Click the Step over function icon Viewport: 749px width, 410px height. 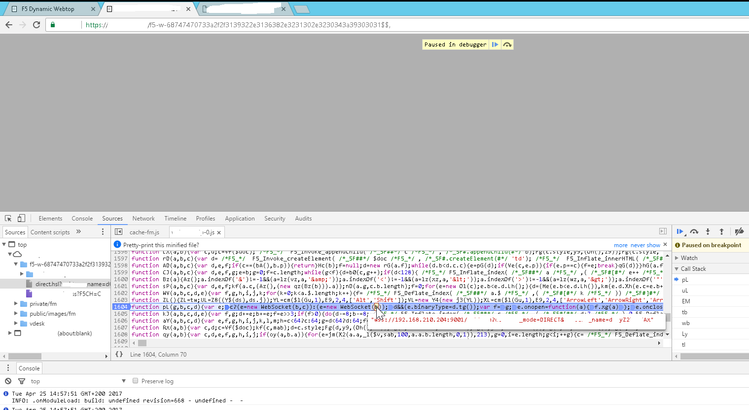point(695,231)
